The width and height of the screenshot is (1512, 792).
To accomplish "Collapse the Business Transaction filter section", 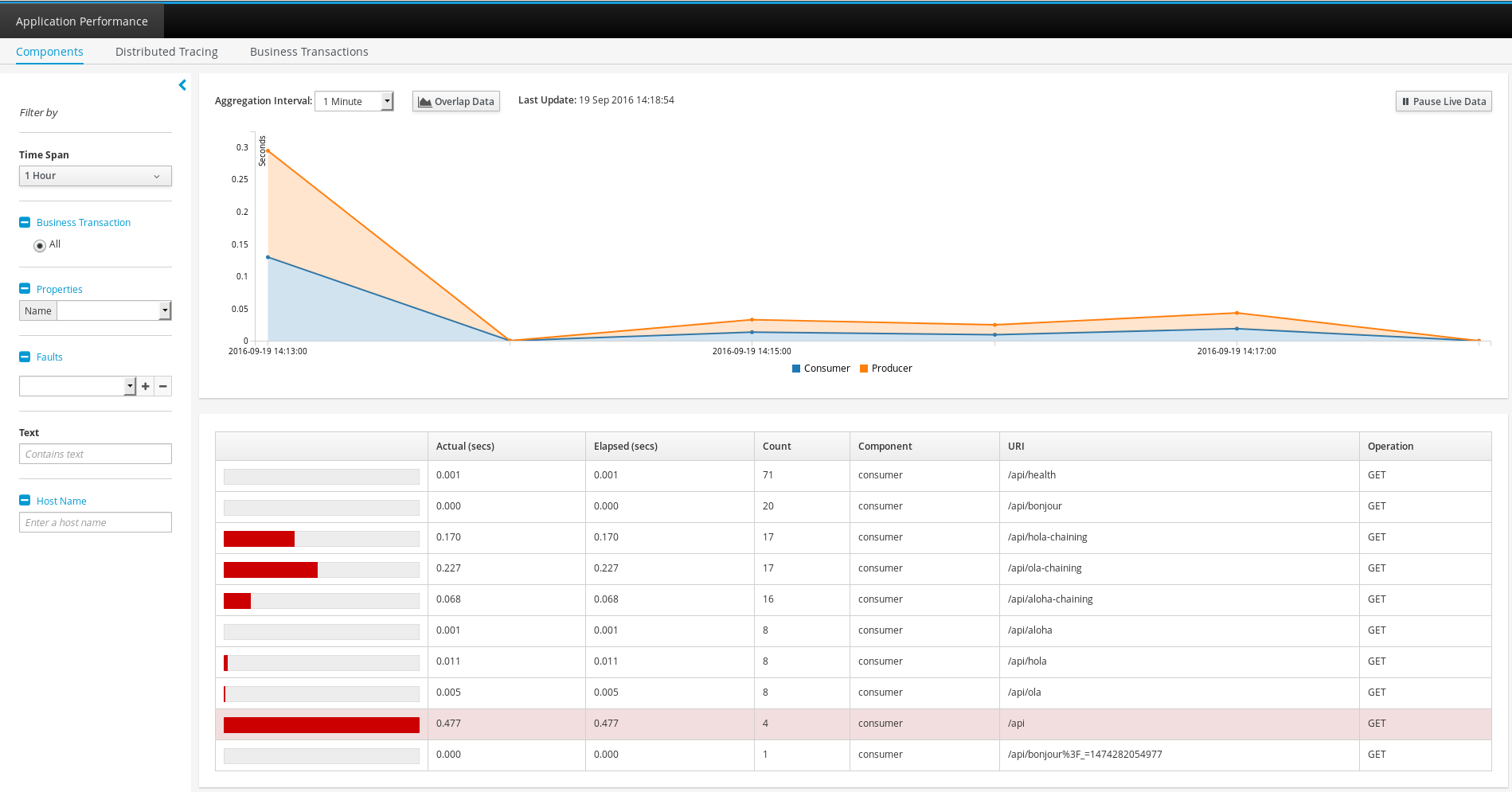I will click(25, 222).
